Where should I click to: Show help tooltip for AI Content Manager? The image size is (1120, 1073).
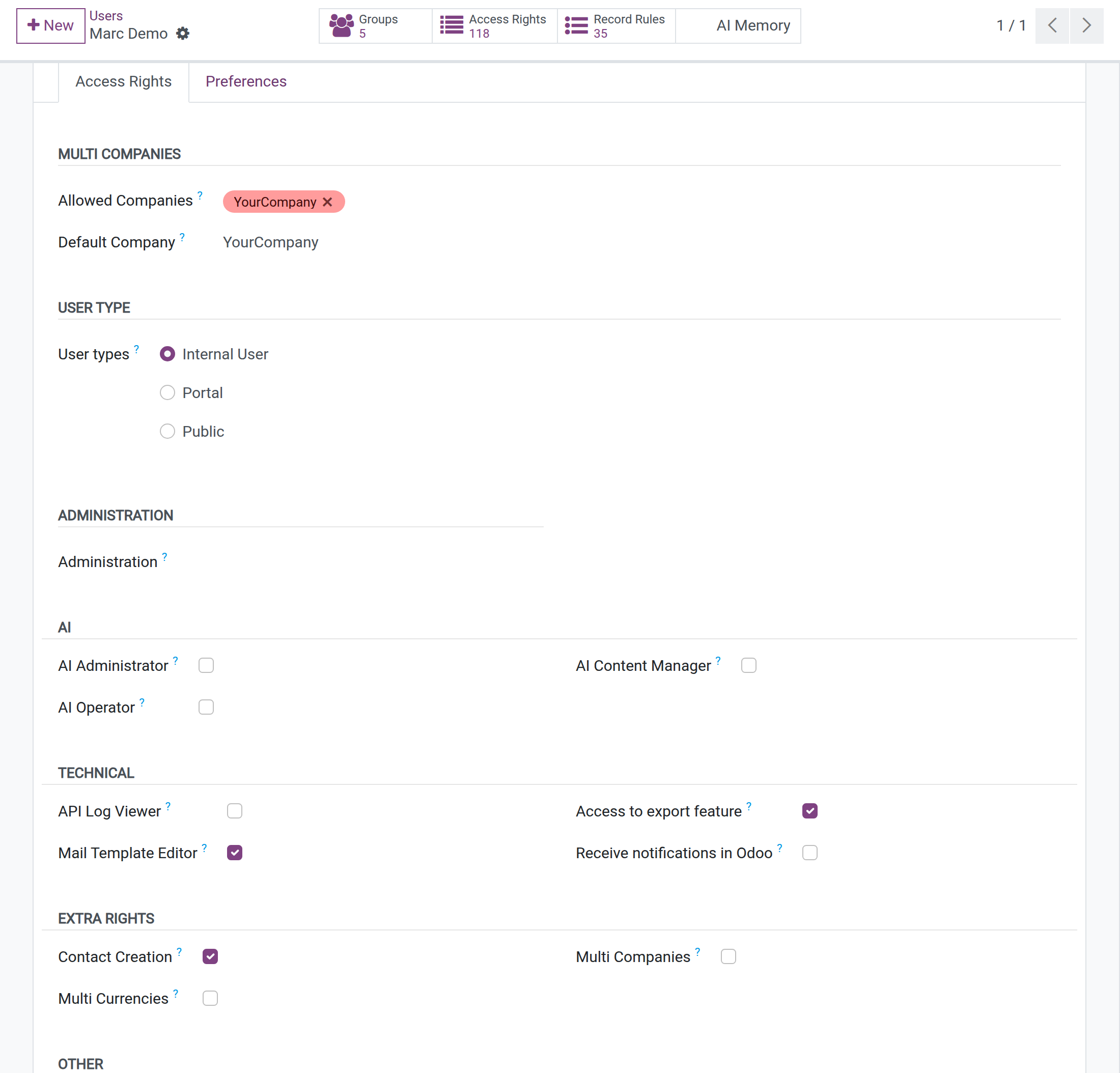pos(718,661)
